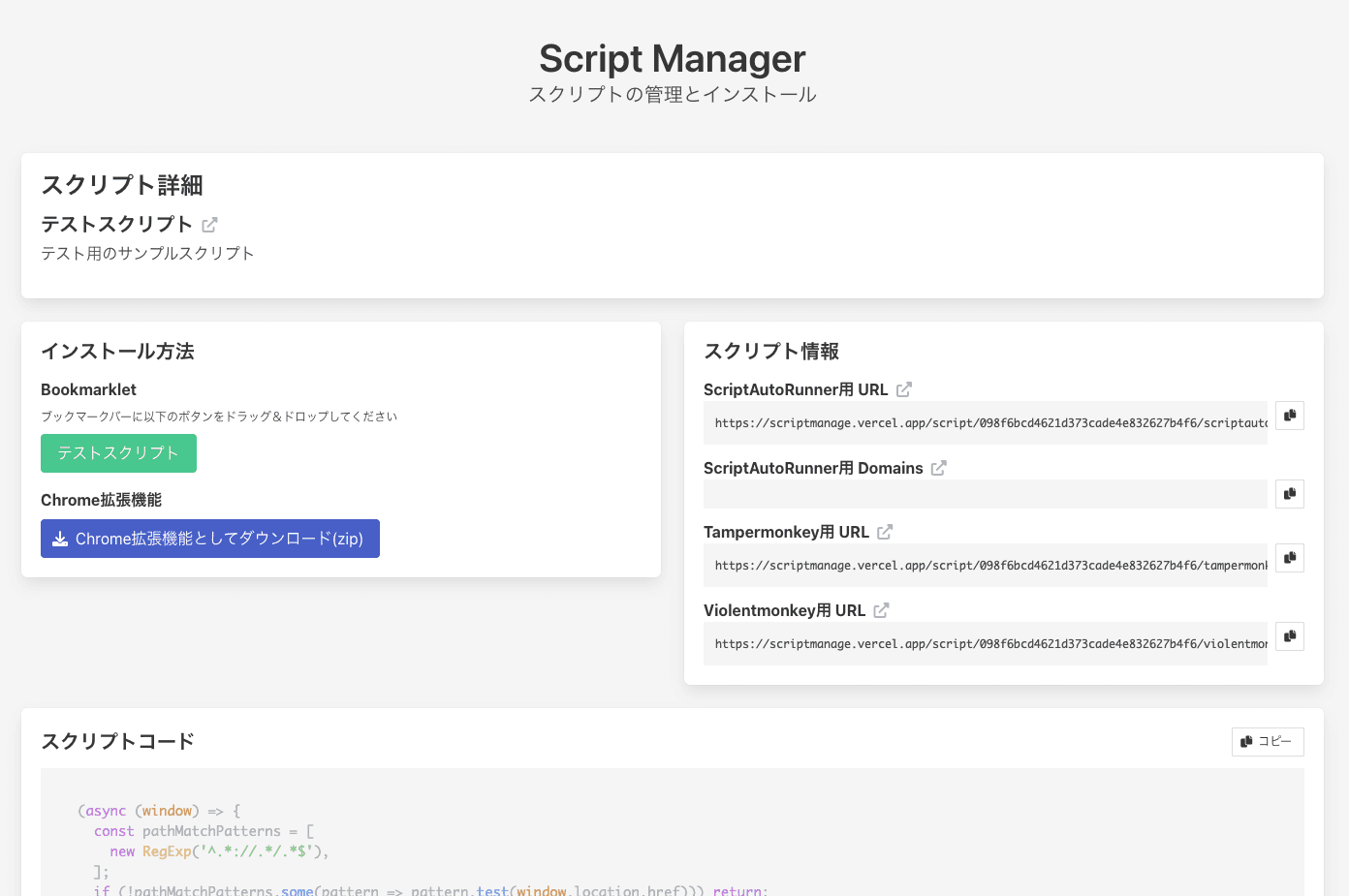This screenshot has height=896, width=1349.
Task: Click the subtitle スクリプトの管理とインストール
Action: tap(673, 95)
